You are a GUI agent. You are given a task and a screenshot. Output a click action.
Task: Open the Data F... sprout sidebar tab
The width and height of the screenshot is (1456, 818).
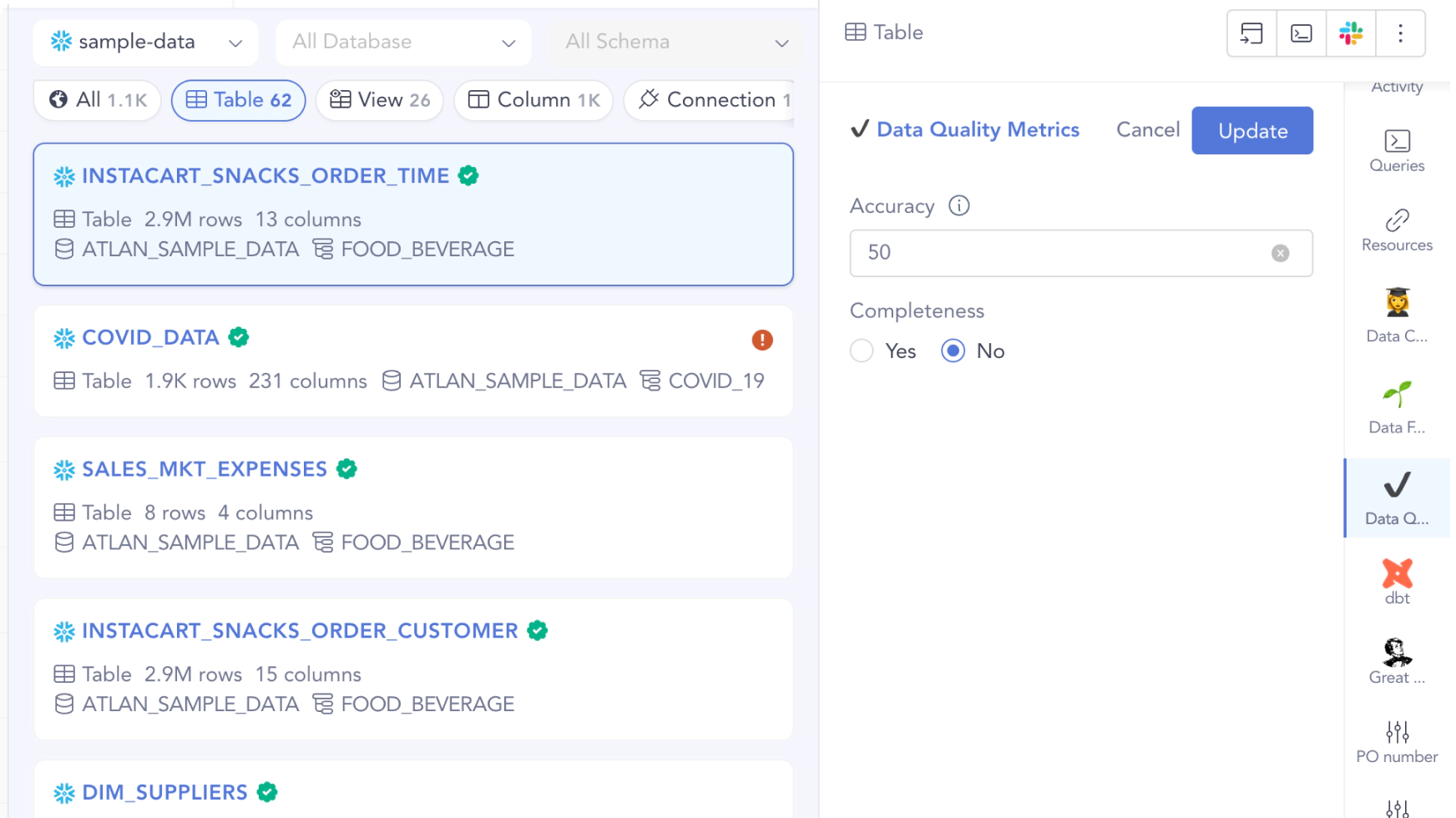(1397, 408)
